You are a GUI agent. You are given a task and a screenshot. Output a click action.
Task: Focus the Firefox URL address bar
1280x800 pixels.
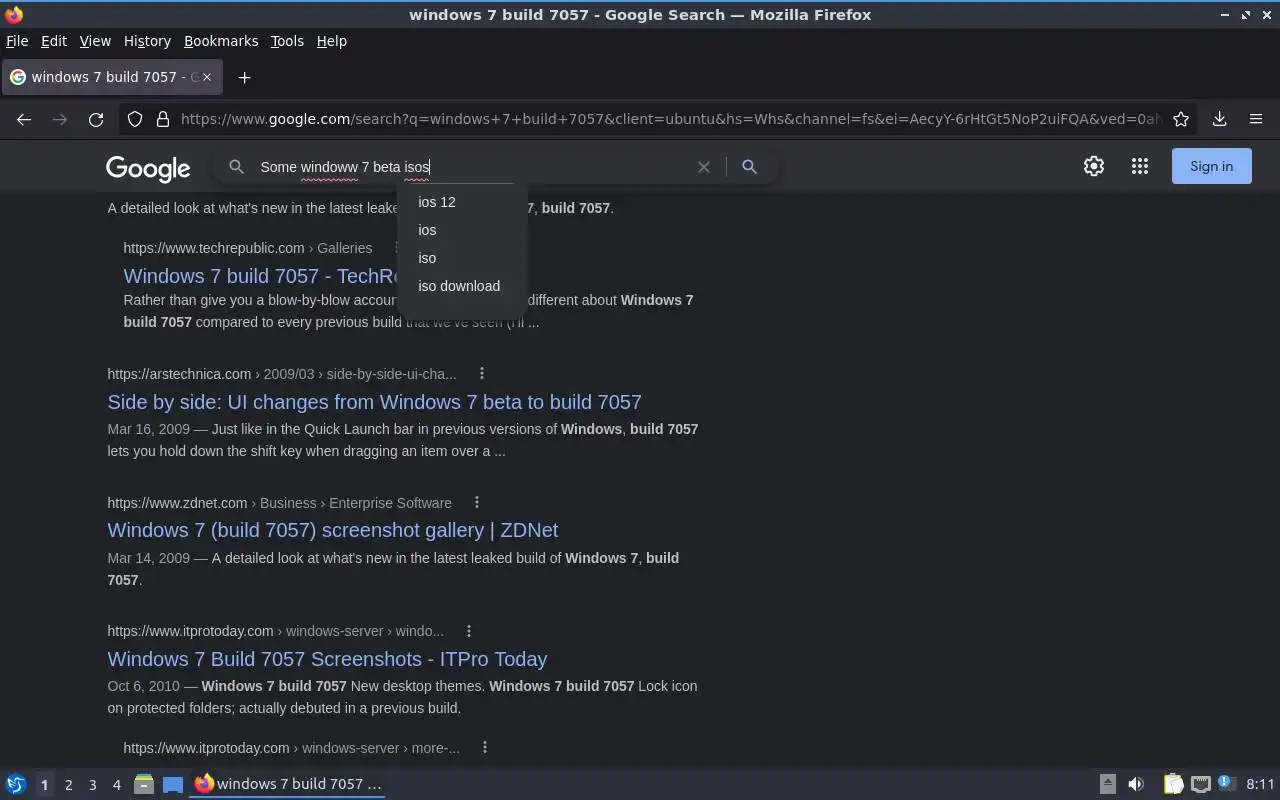pyautogui.click(x=670, y=119)
